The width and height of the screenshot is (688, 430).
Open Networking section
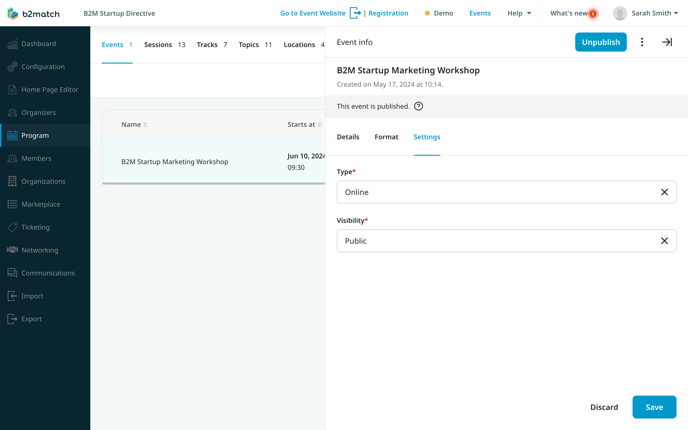coord(39,250)
